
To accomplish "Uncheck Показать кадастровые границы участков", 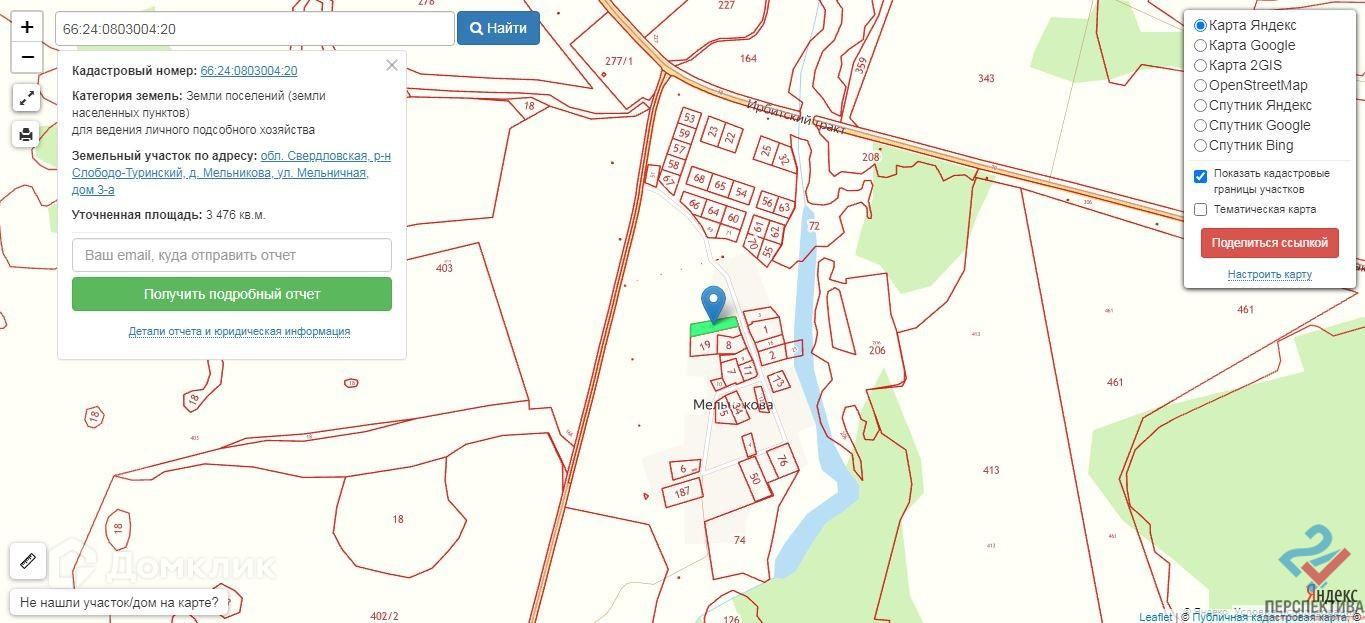I will click(1201, 177).
